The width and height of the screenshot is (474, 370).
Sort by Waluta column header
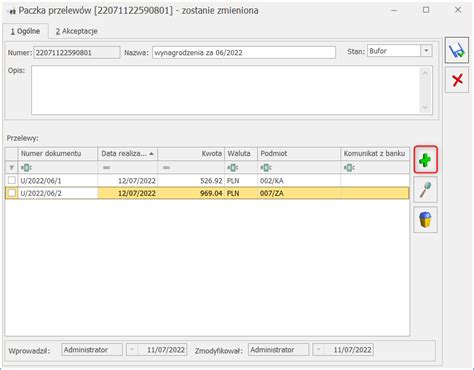point(241,153)
